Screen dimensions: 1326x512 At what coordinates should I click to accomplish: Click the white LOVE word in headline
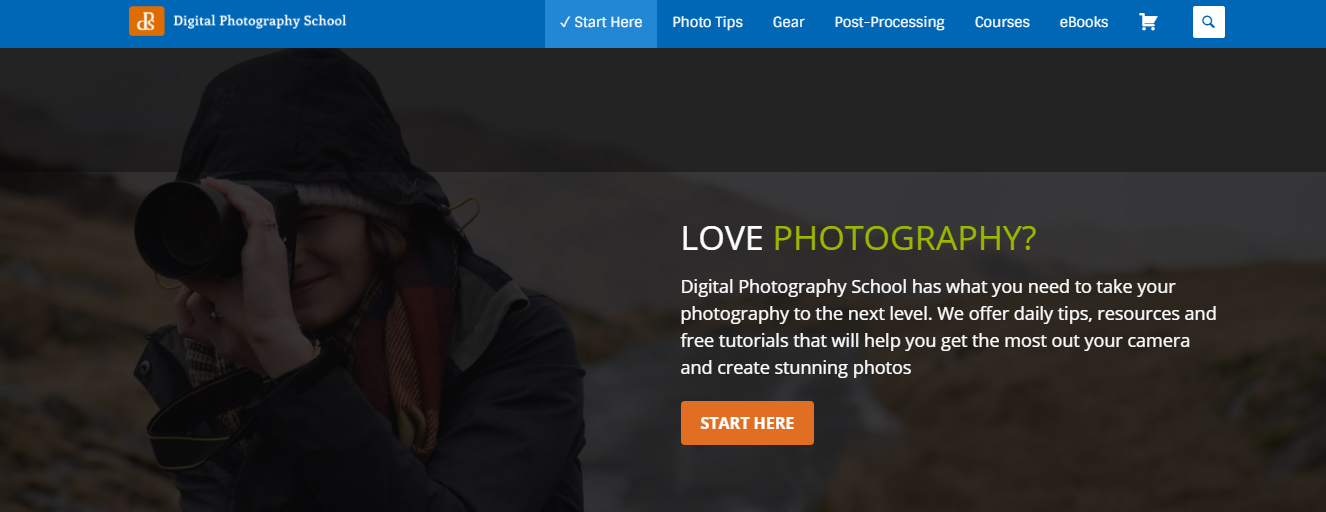[x=722, y=239]
